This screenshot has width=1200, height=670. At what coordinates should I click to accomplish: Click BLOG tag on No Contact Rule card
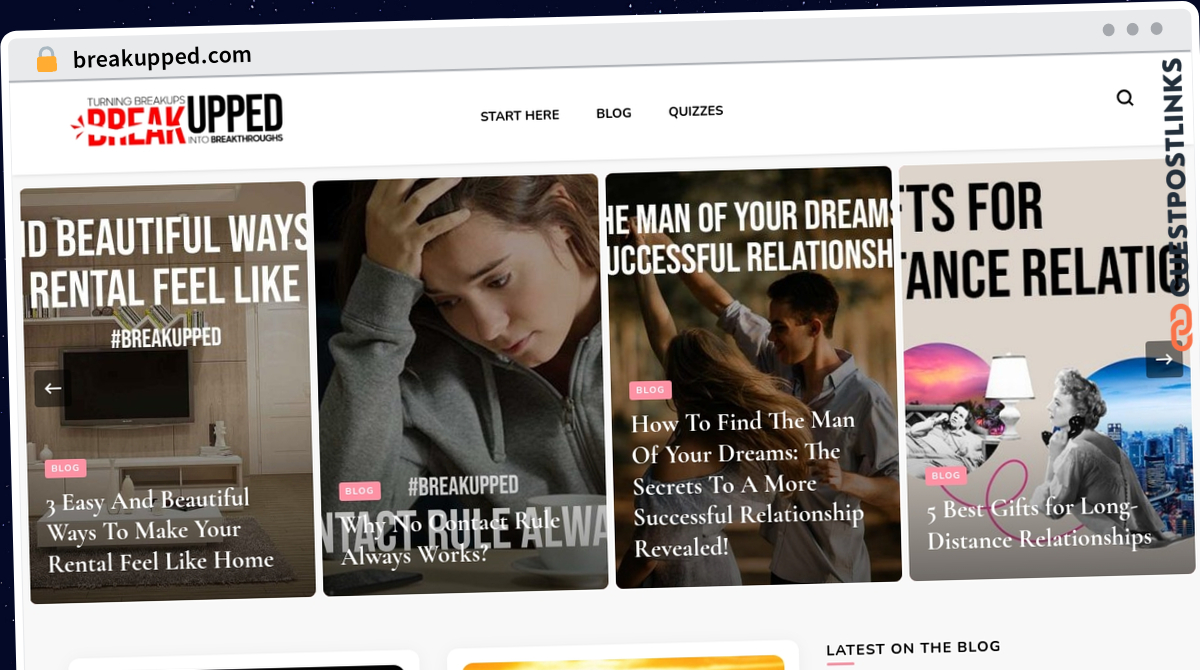359,491
